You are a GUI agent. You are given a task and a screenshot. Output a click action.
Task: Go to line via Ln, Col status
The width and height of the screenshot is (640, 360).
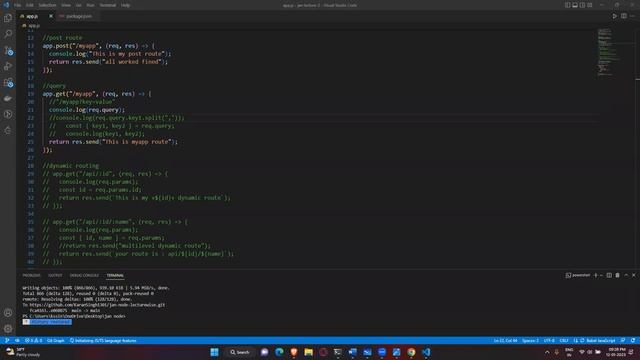point(505,340)
